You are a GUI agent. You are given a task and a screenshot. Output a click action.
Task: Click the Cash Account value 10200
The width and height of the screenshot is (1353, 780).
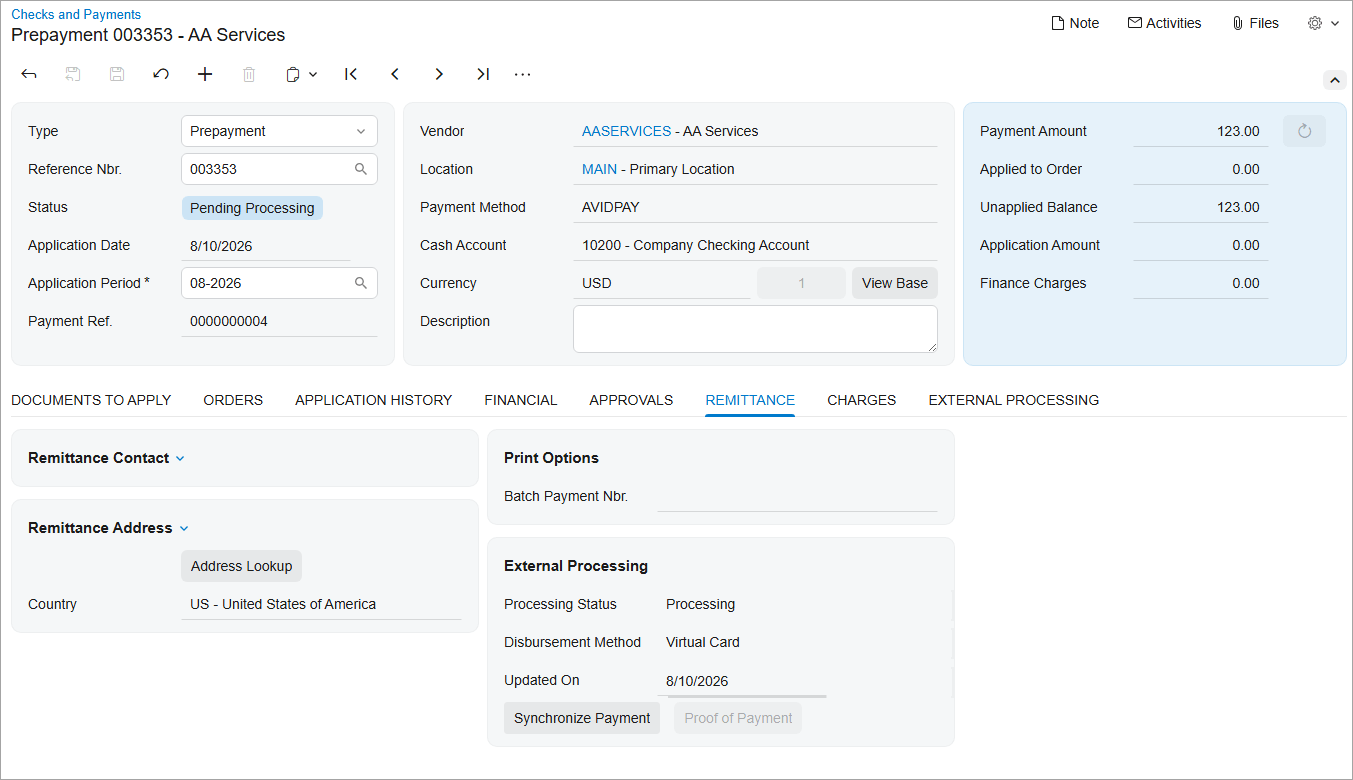[696, 245]
